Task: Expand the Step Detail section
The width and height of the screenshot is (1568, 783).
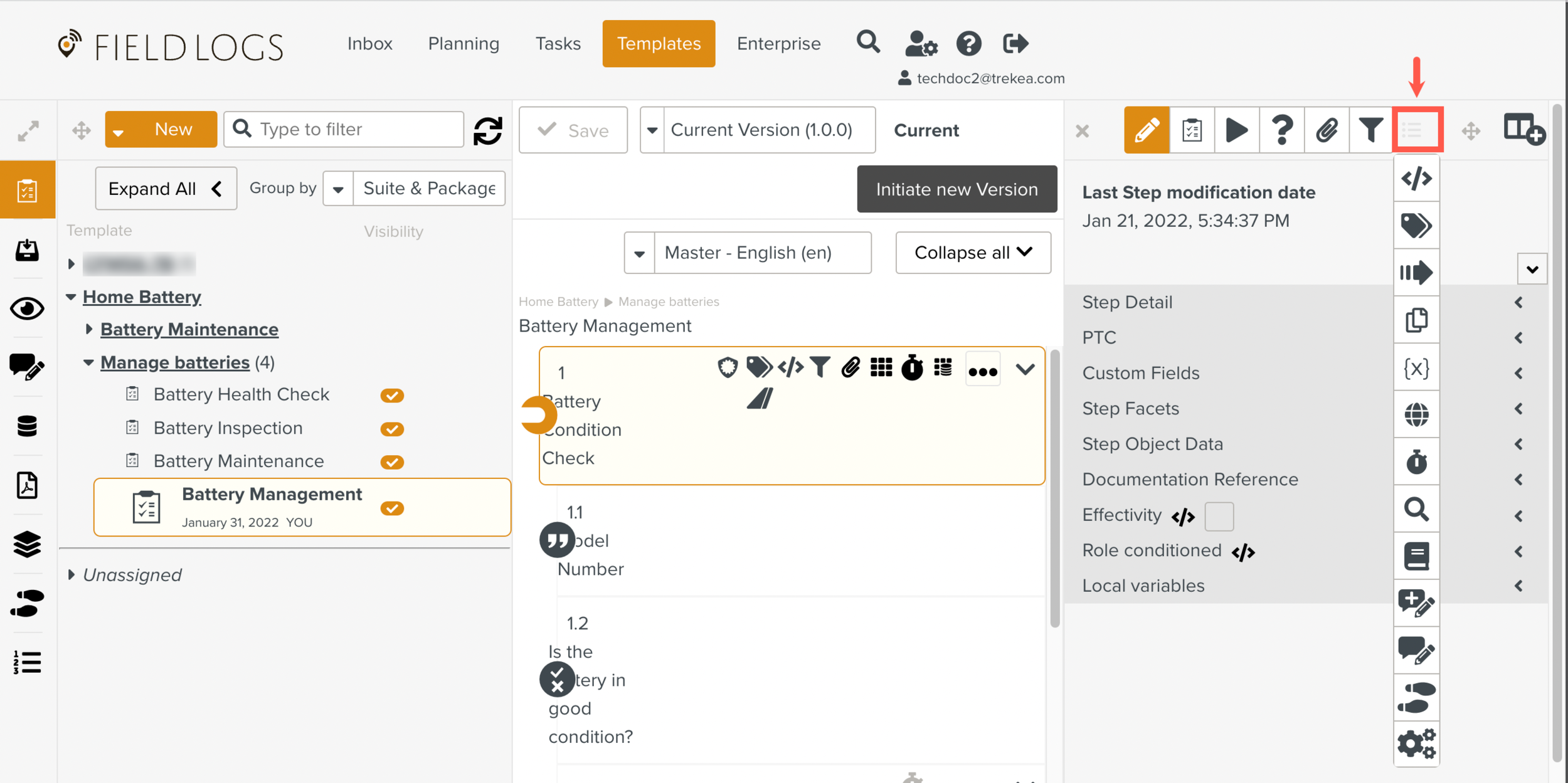Action: [x=1518, y=303]
